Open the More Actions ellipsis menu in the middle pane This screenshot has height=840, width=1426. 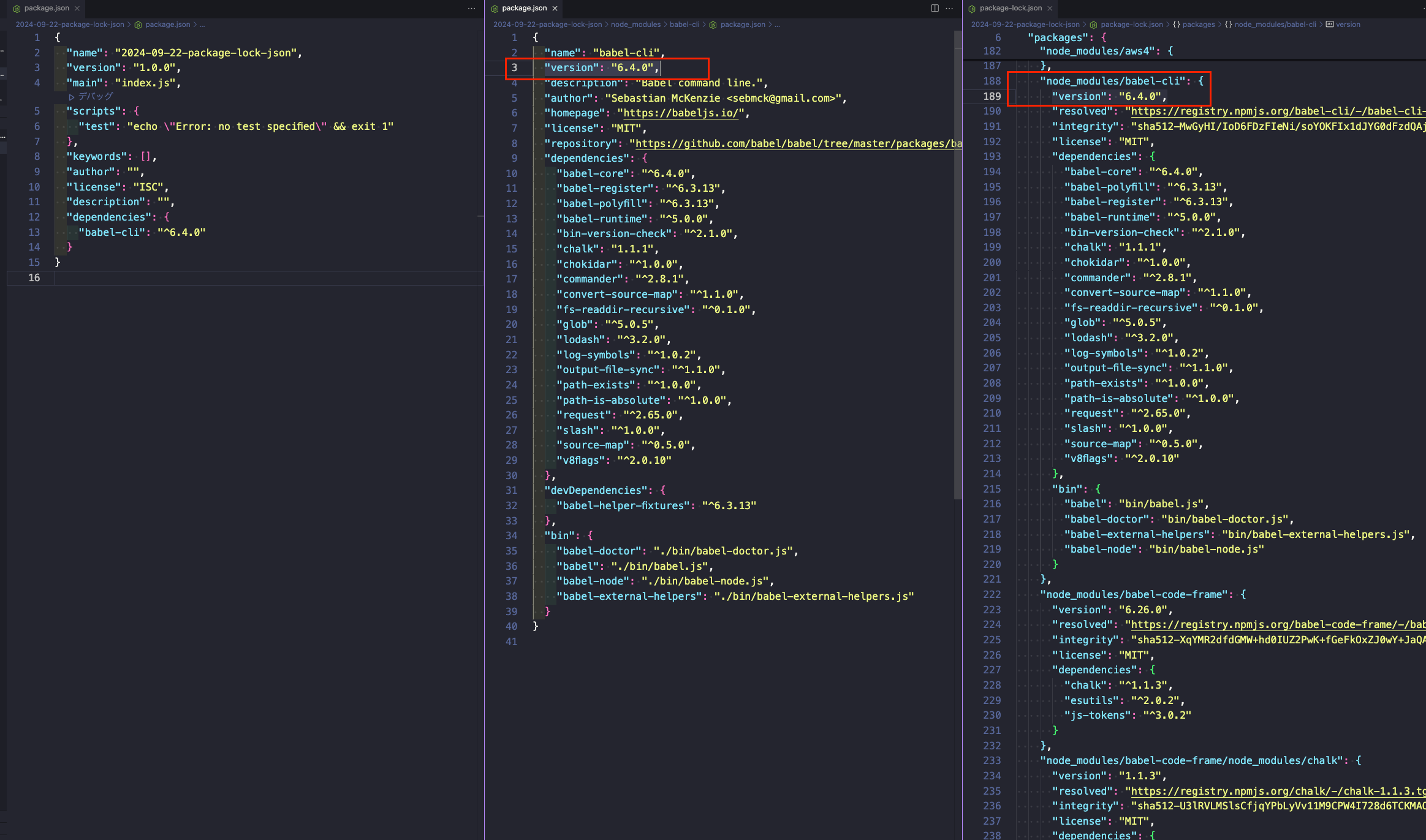coord(949,8)
